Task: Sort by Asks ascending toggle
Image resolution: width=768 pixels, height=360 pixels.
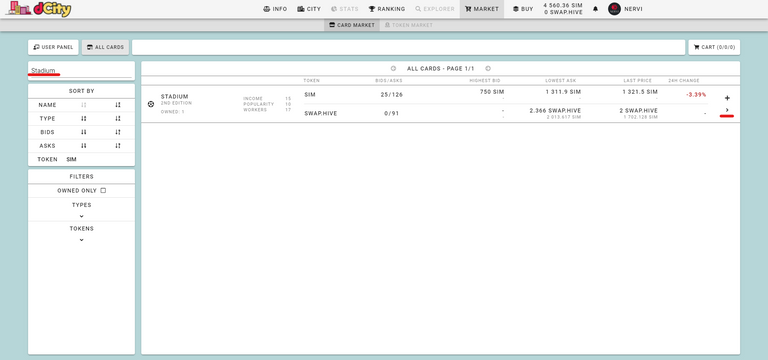Action: tap(83, 145)
